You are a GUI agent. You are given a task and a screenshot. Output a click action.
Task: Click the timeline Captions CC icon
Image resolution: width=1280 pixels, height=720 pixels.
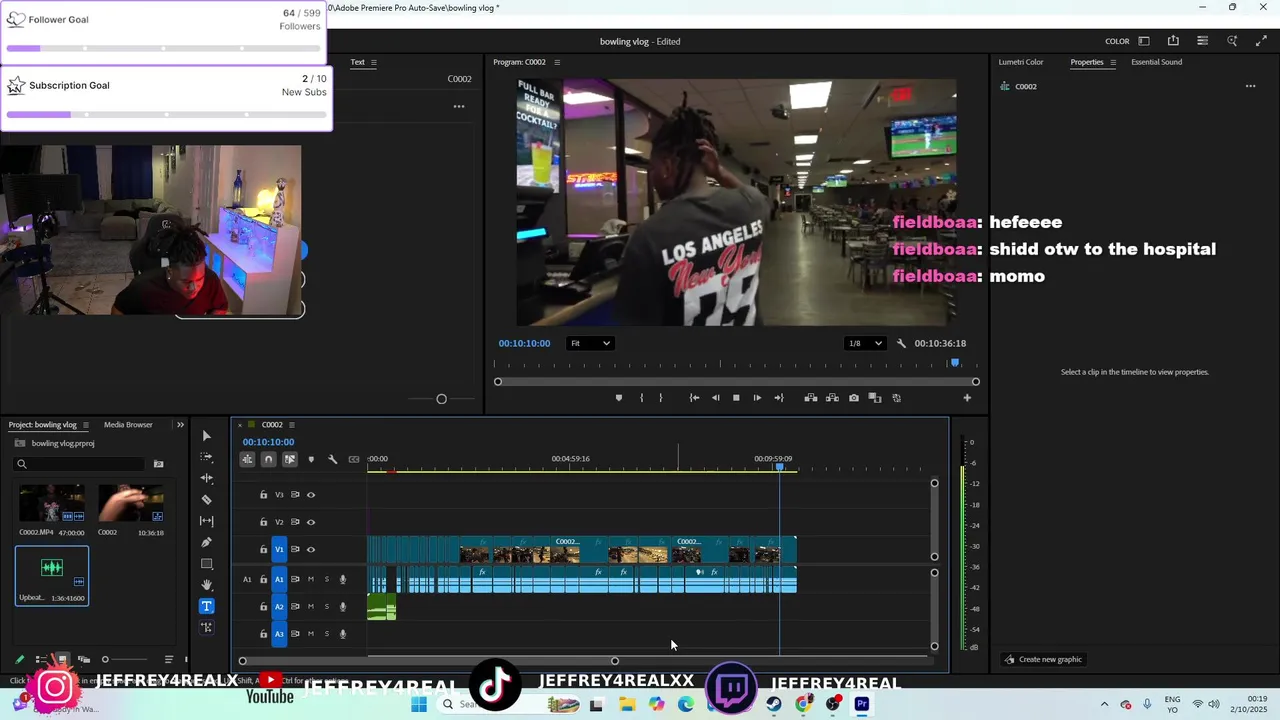[353, 459]
